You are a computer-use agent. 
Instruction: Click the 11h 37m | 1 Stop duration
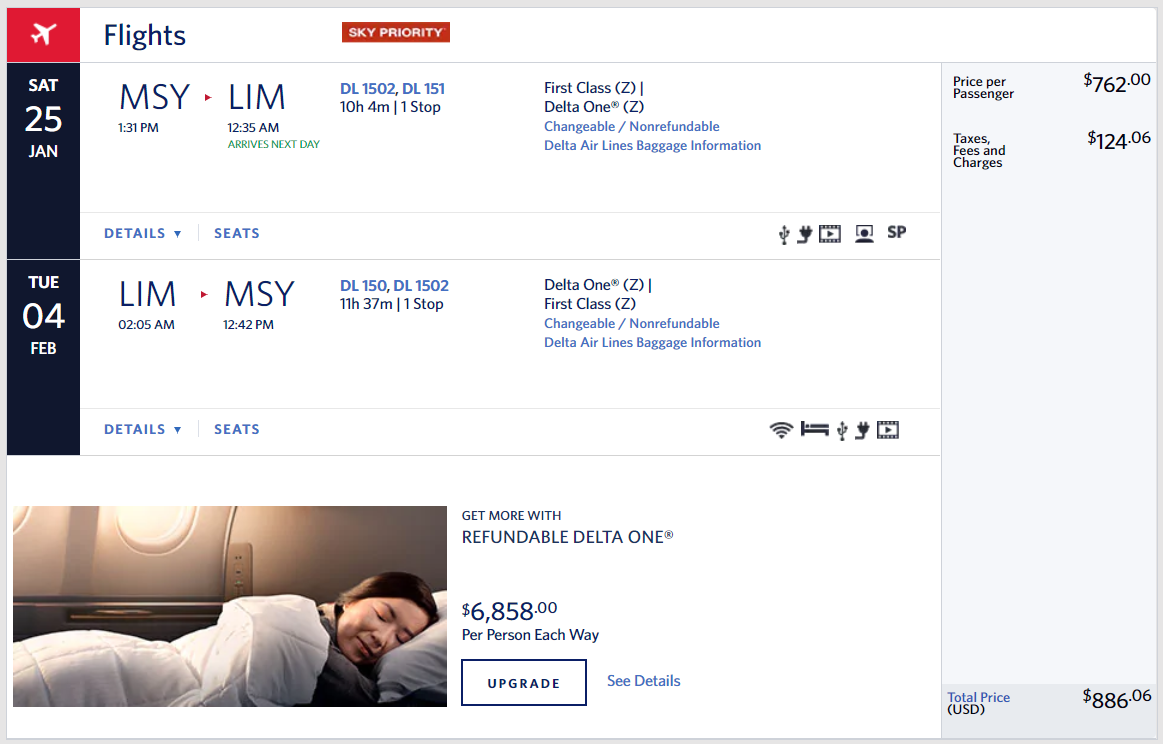coord(392,304)
